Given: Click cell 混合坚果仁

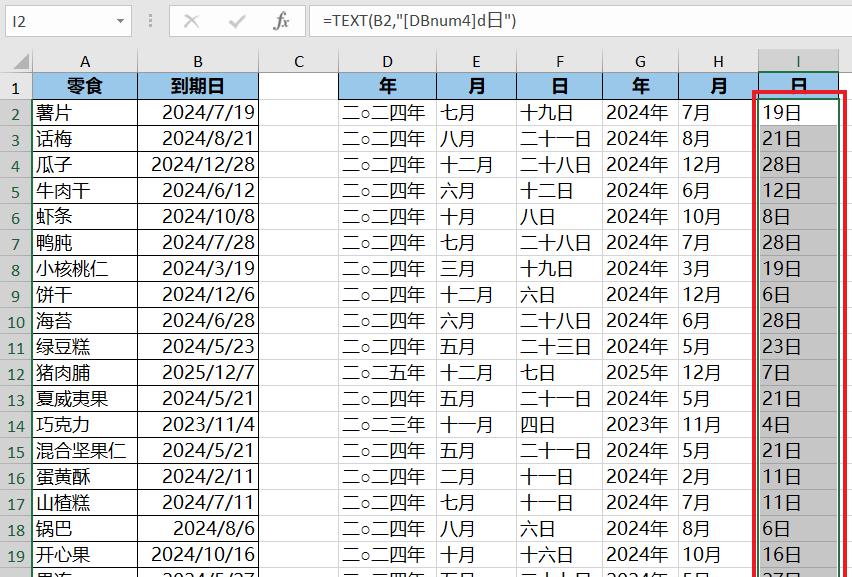Looking at the screenshot, I should pyautogui.click(x=85, y=450).
